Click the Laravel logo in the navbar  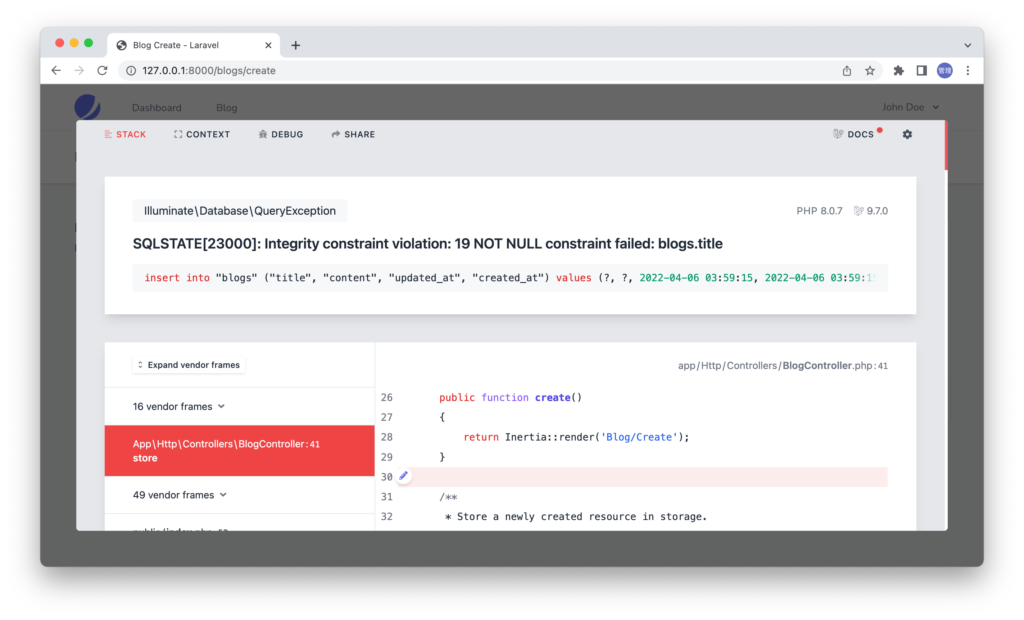point(86,107)
